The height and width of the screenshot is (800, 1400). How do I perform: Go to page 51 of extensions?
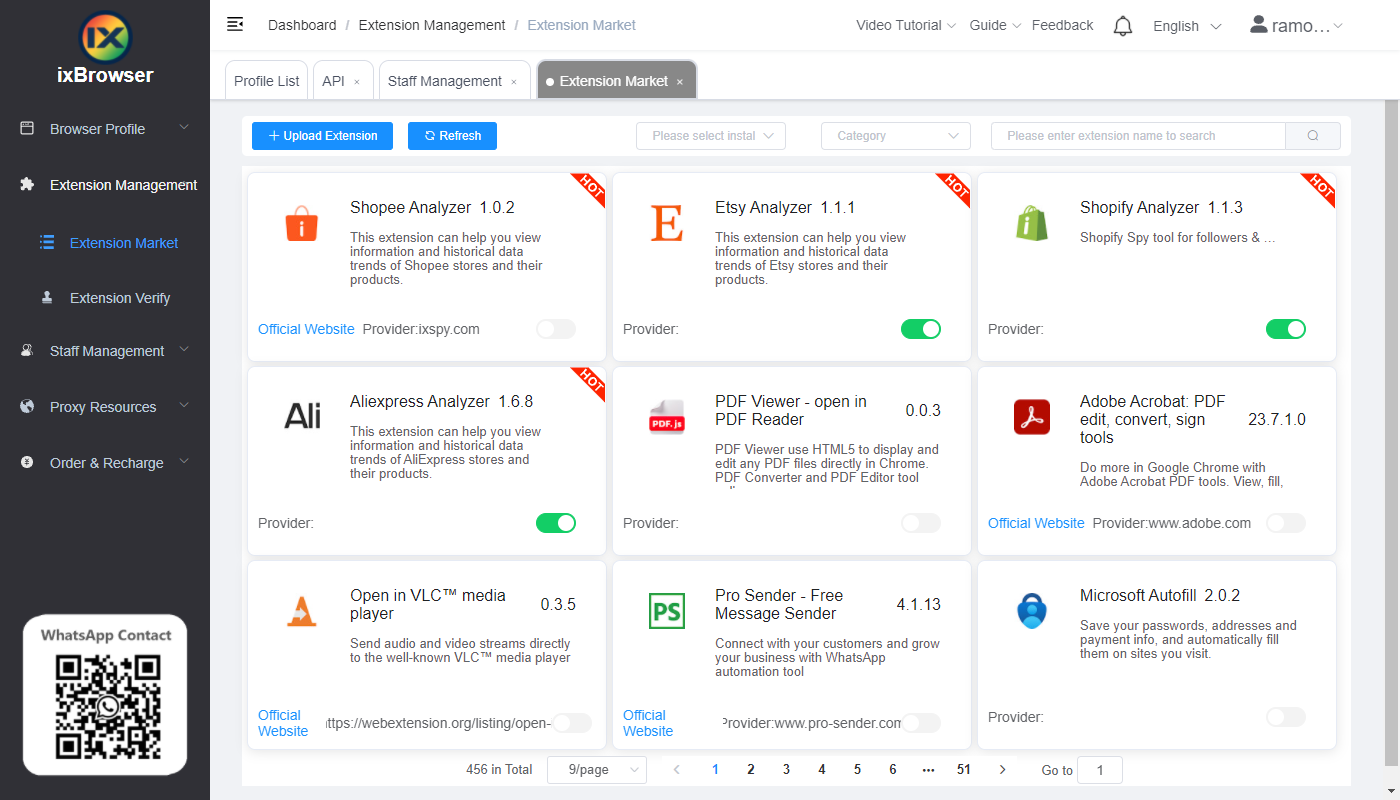pyautogui.click(x=963, y=769)
